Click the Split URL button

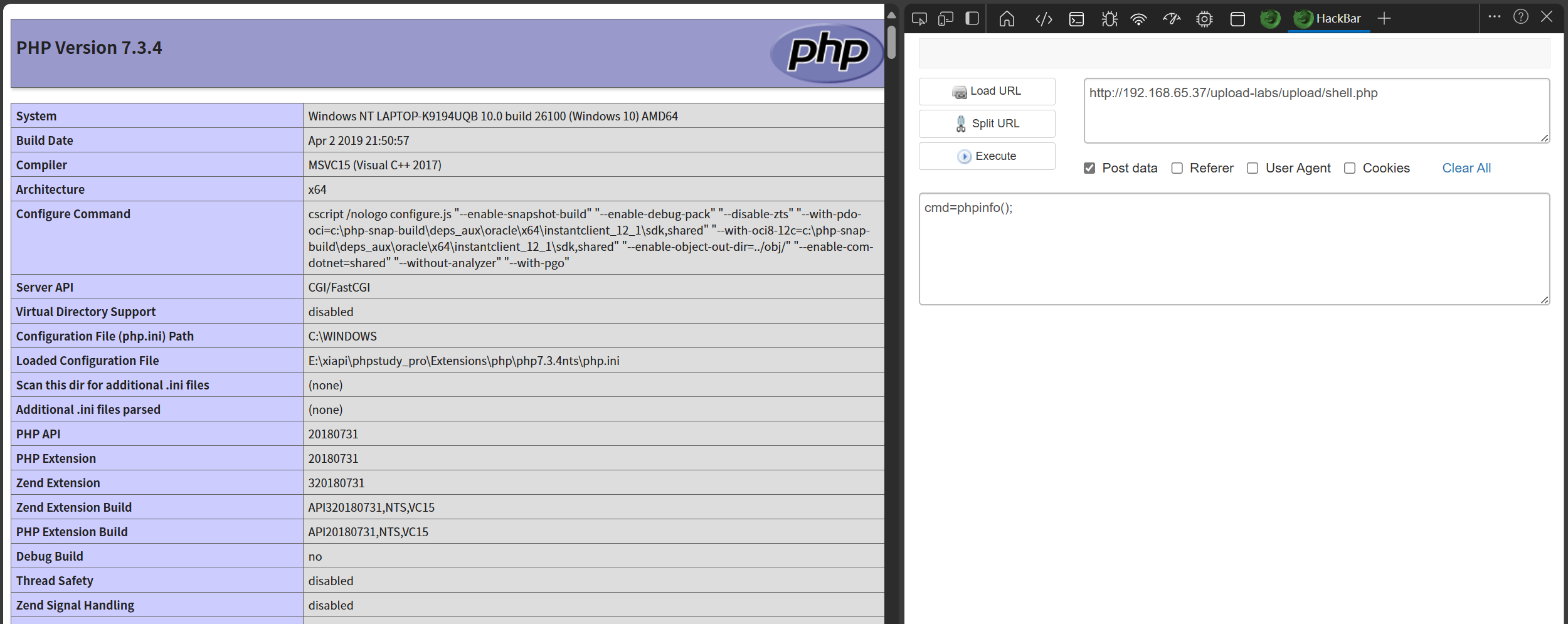(987, 124)
